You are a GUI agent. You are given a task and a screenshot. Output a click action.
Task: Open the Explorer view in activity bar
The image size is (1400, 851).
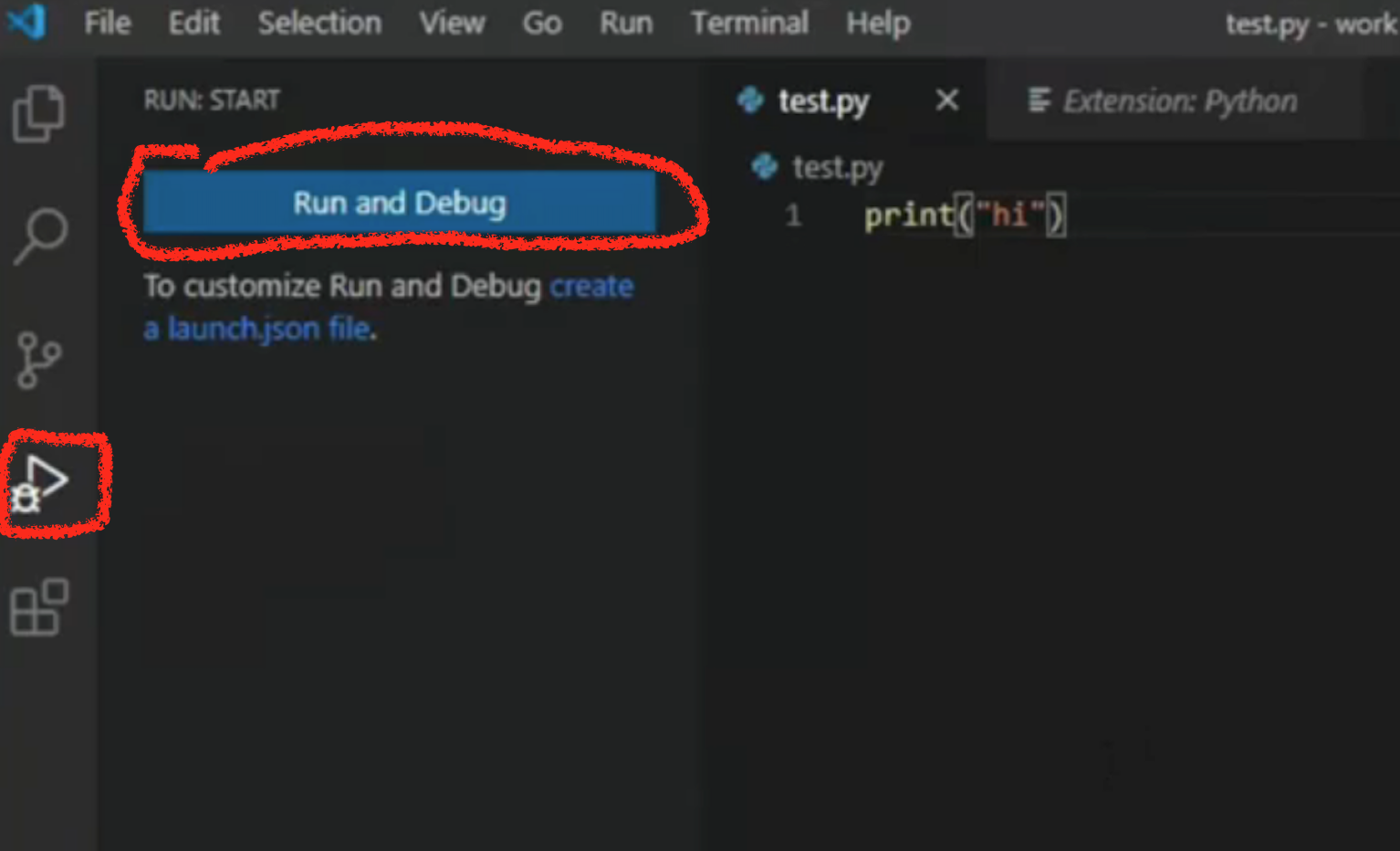point(38,114)
